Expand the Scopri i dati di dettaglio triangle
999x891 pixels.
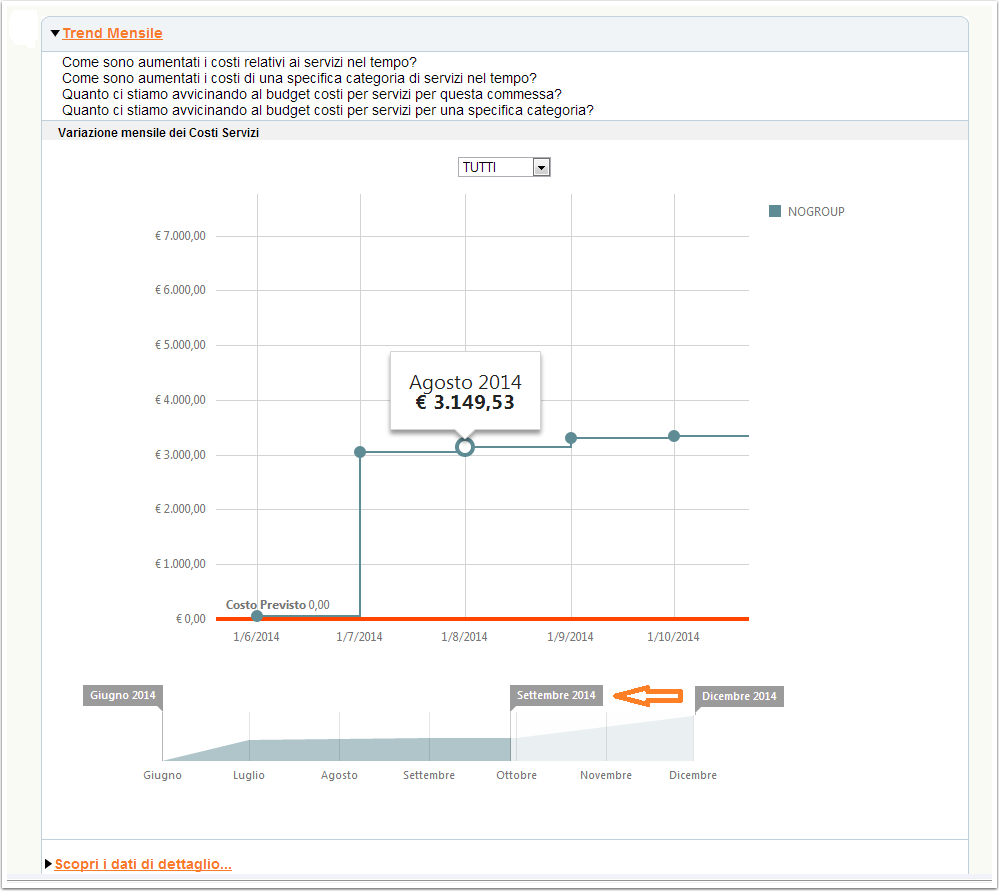[48, 864]
